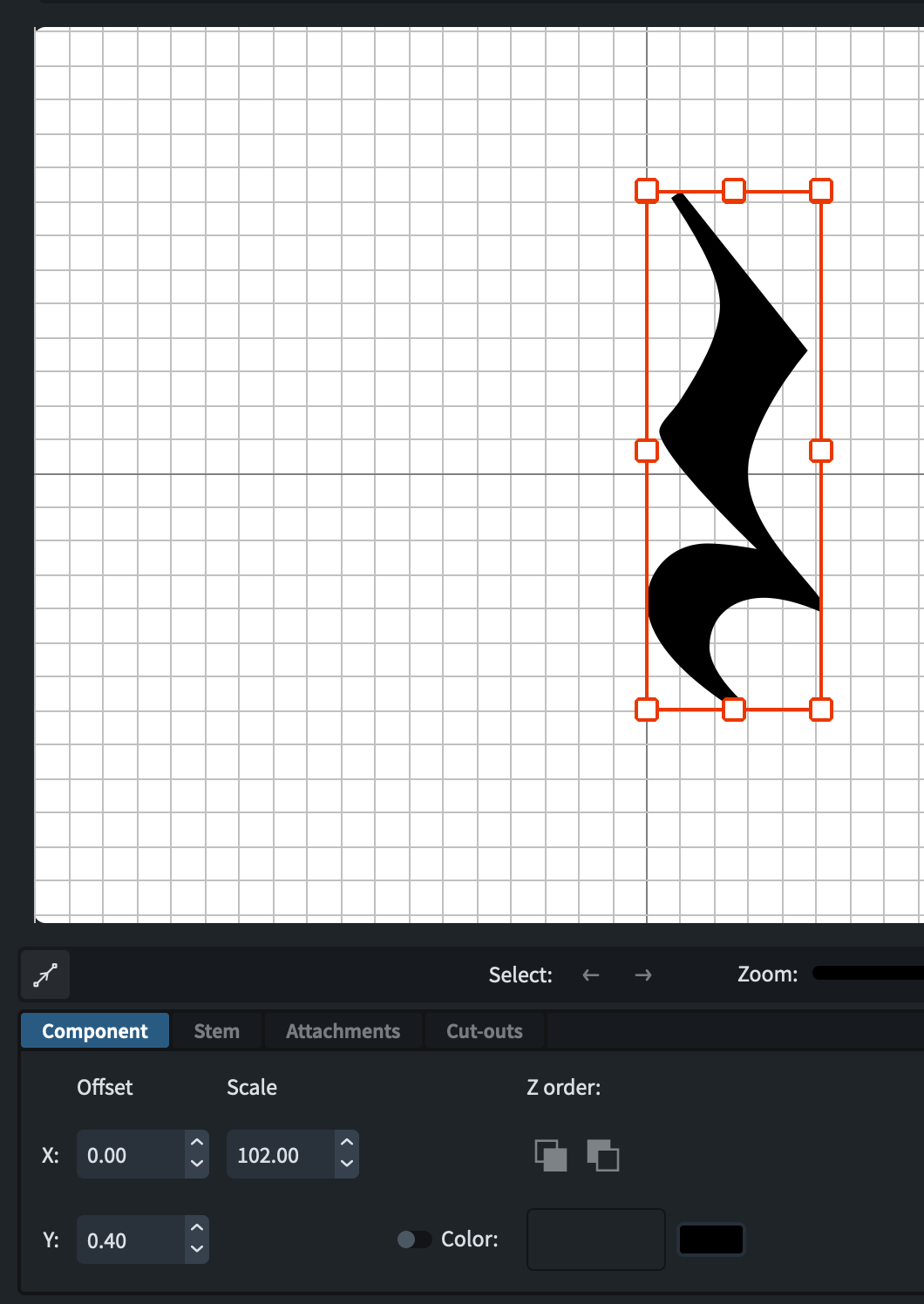This screenshot has width=924, height=1304.
Task: Click the black color swatch
Action: click(x=711, y=1239)
